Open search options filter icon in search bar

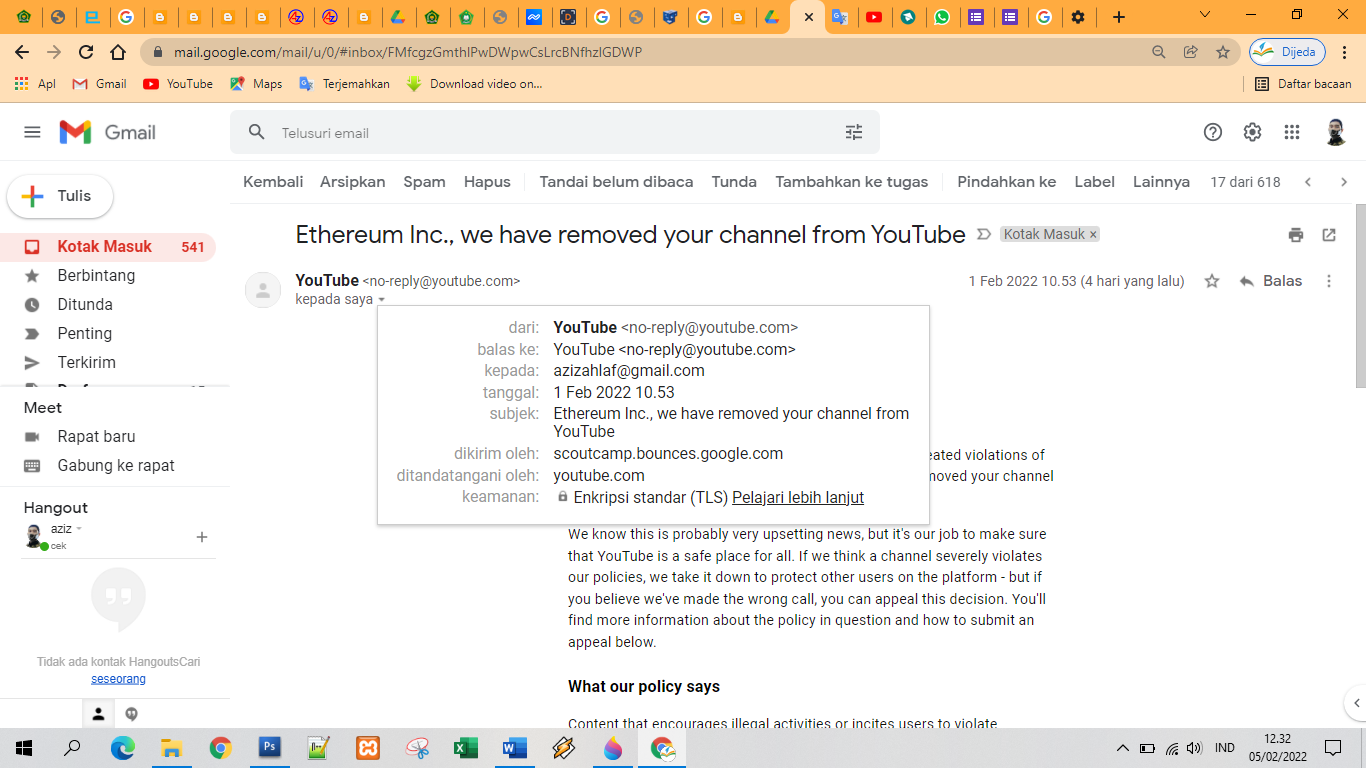854,132
